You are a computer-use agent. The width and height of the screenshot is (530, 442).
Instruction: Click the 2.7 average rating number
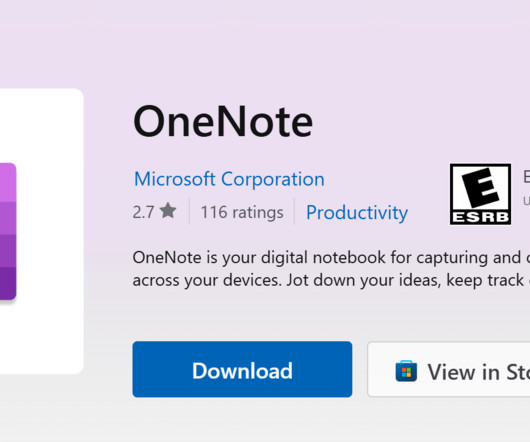click(143, 212)
